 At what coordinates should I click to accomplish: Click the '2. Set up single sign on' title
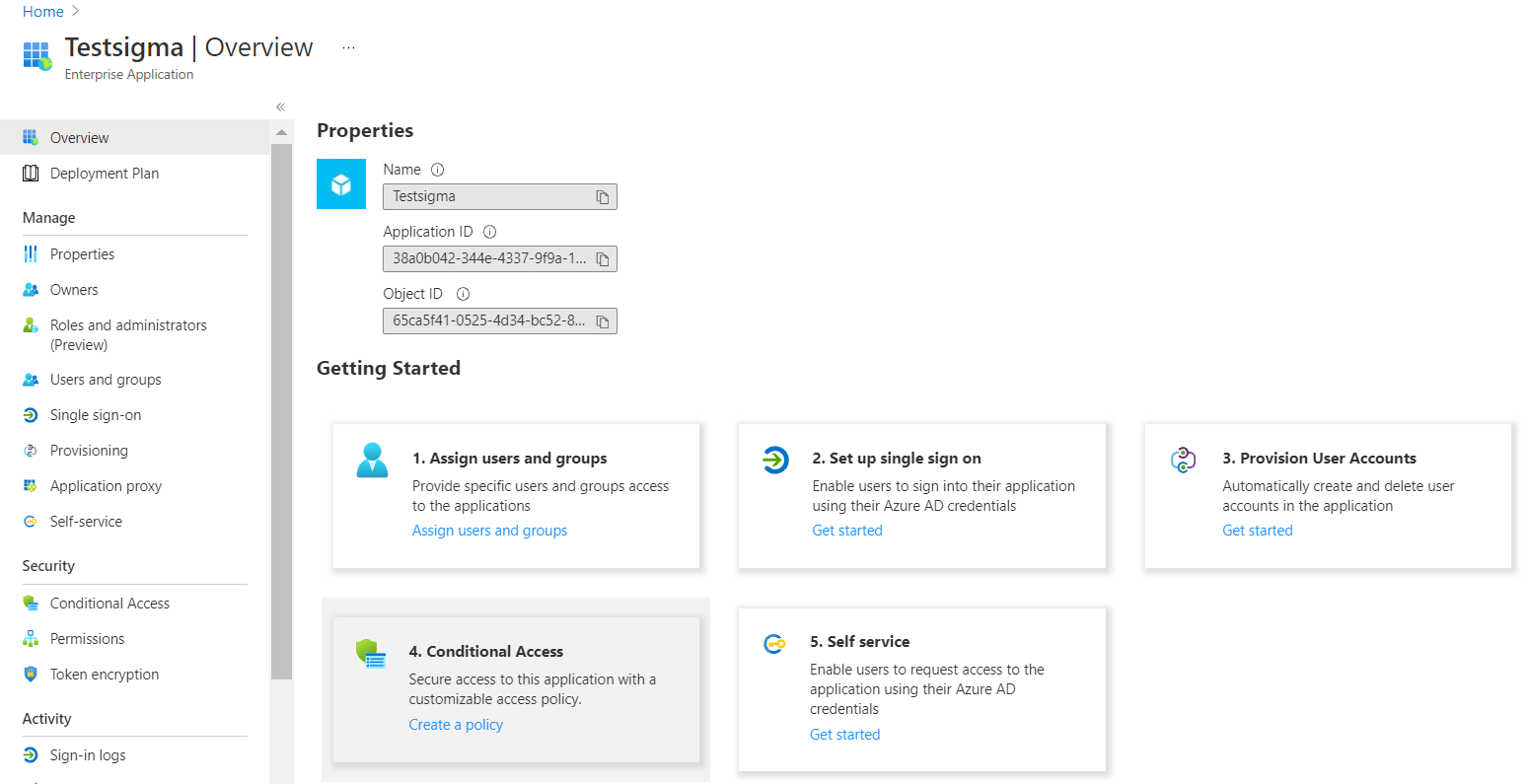coord(897,459)
